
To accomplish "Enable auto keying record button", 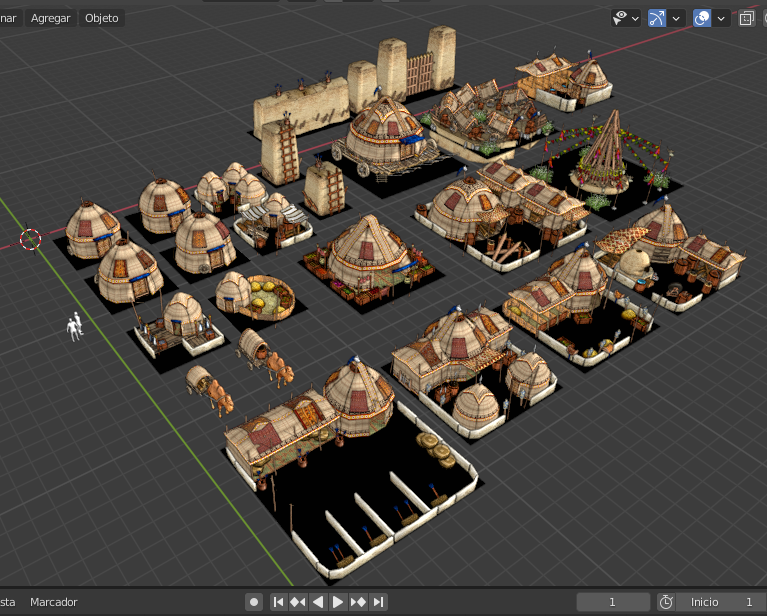I will (254, 602).
